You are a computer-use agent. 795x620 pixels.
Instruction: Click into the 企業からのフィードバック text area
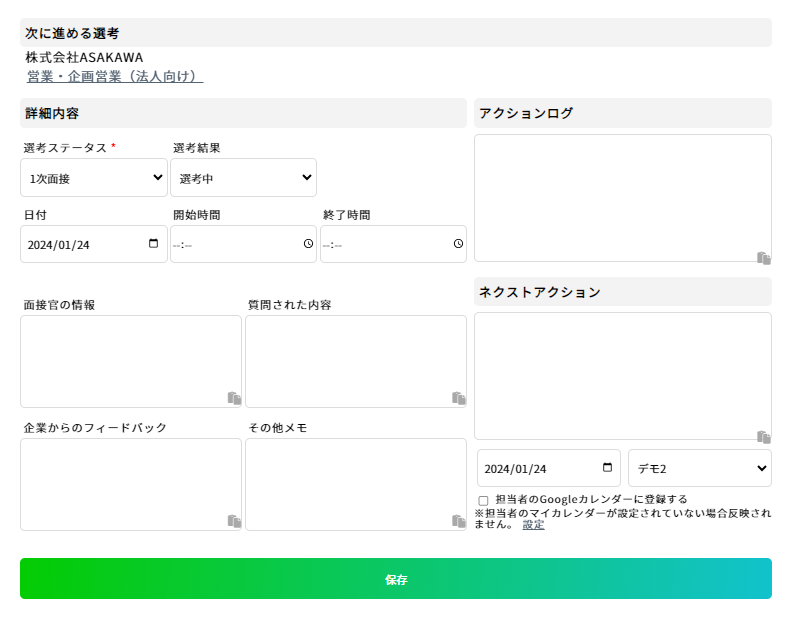tap(131, 485)
